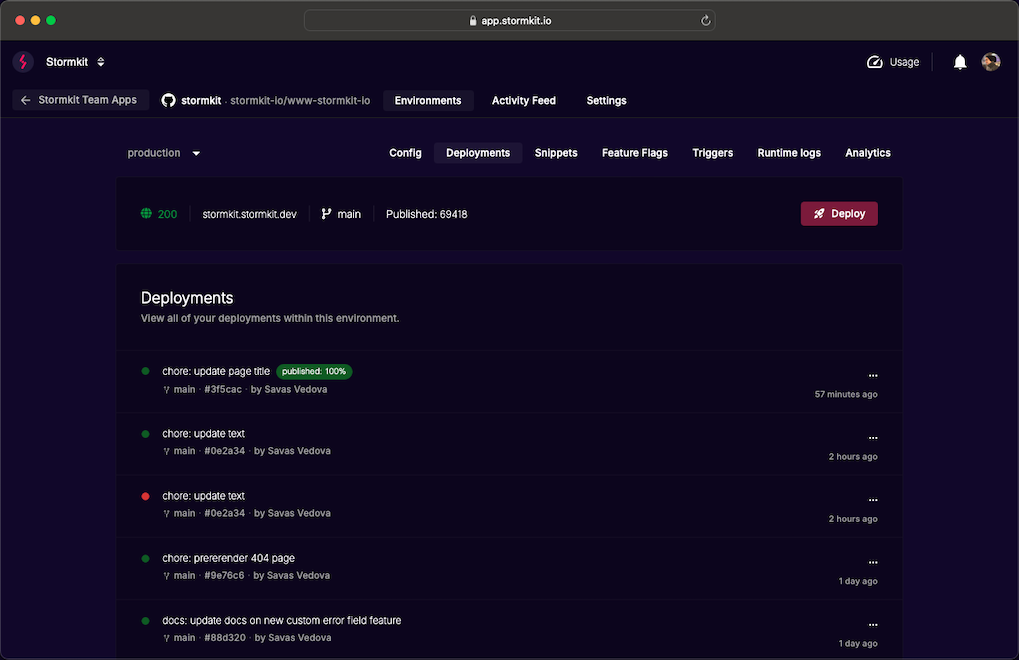
Task: Click the red status dot on failed deployment
Action: (145, 495)
